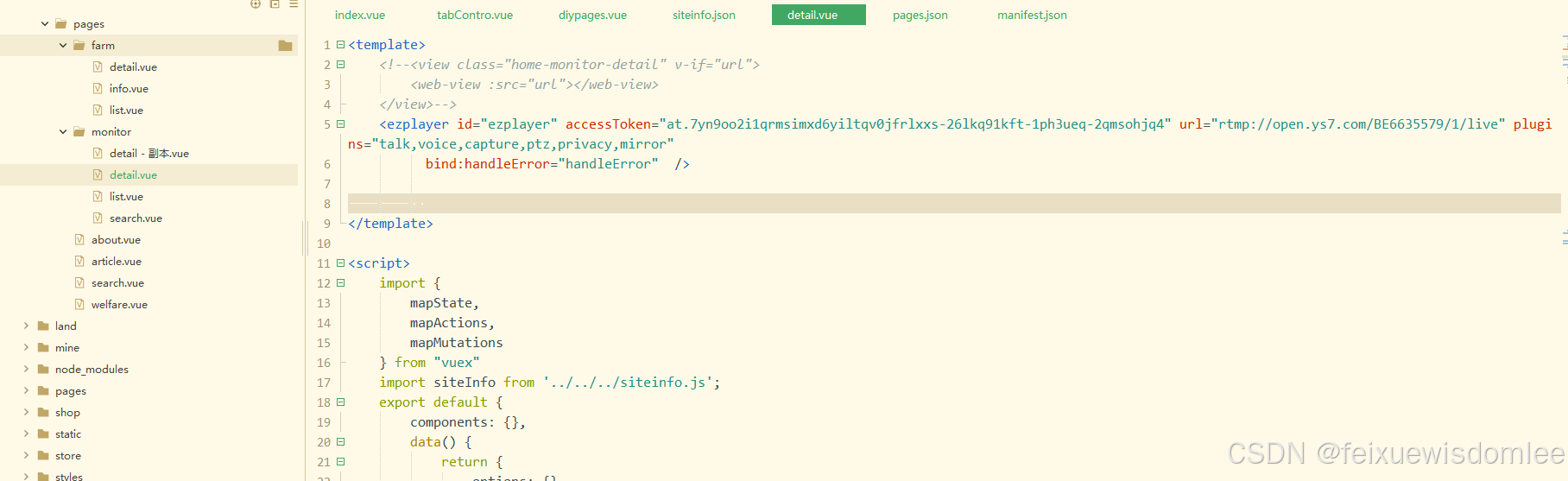Place cursor on highlighted empty line 8
The width and height of the screenshot is (1568, 481).
(954, 204)
